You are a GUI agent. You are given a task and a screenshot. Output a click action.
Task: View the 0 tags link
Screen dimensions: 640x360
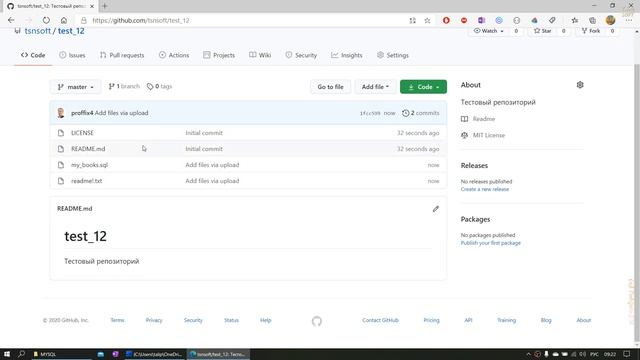coord(160,87)
